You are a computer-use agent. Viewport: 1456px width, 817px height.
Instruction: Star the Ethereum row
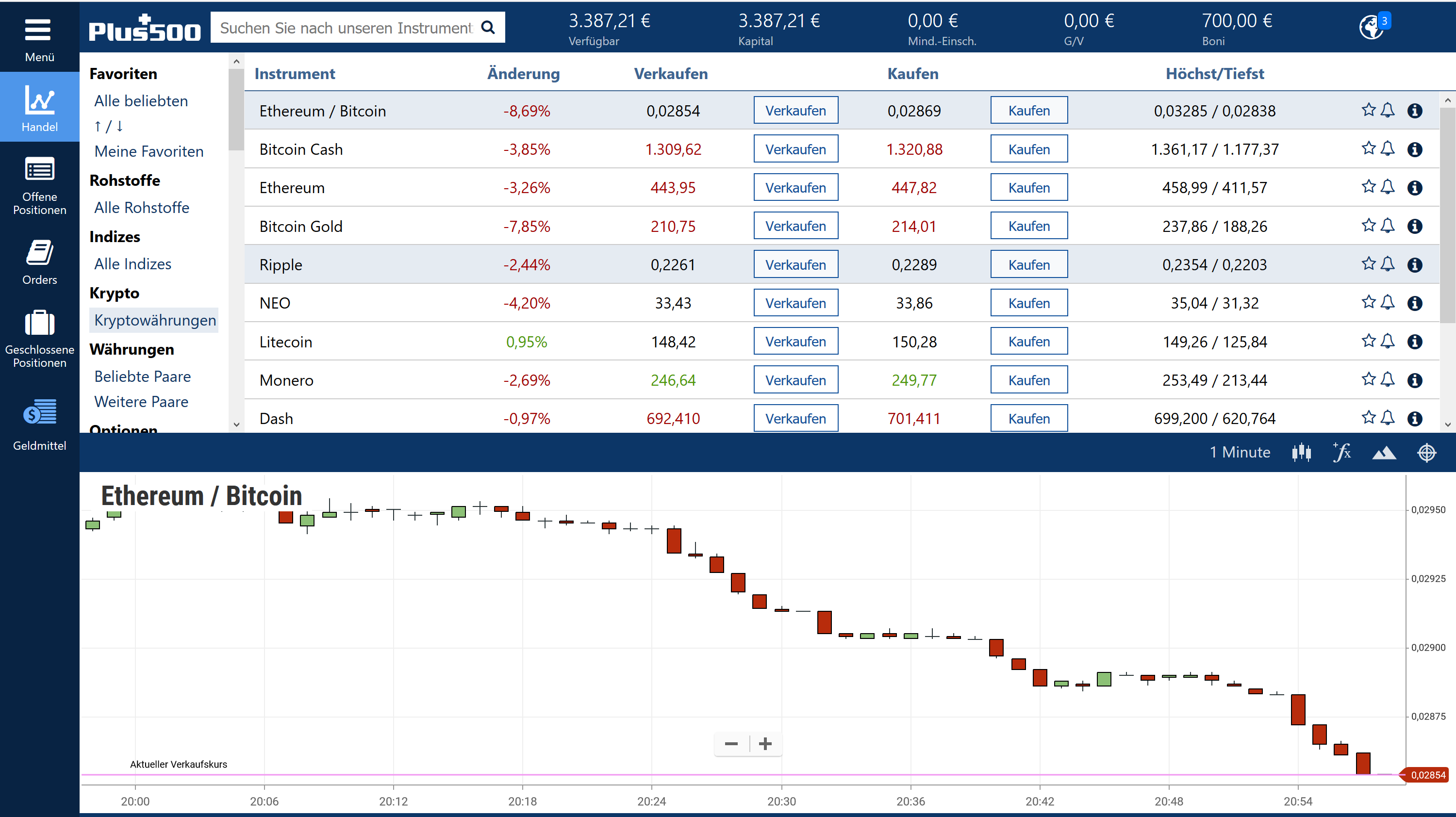(x=1368, y=187)
